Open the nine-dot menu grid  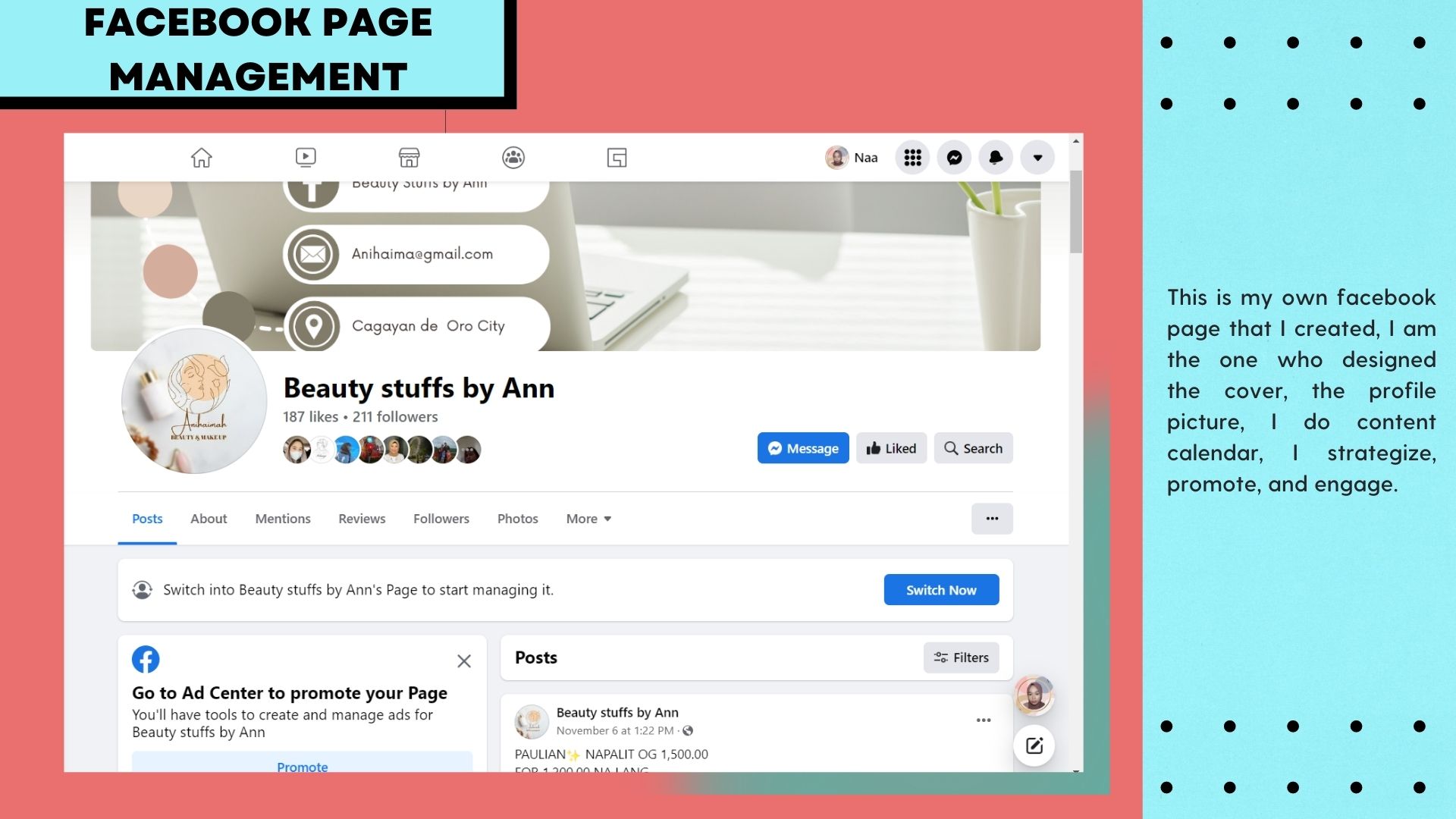pos(912,158)
